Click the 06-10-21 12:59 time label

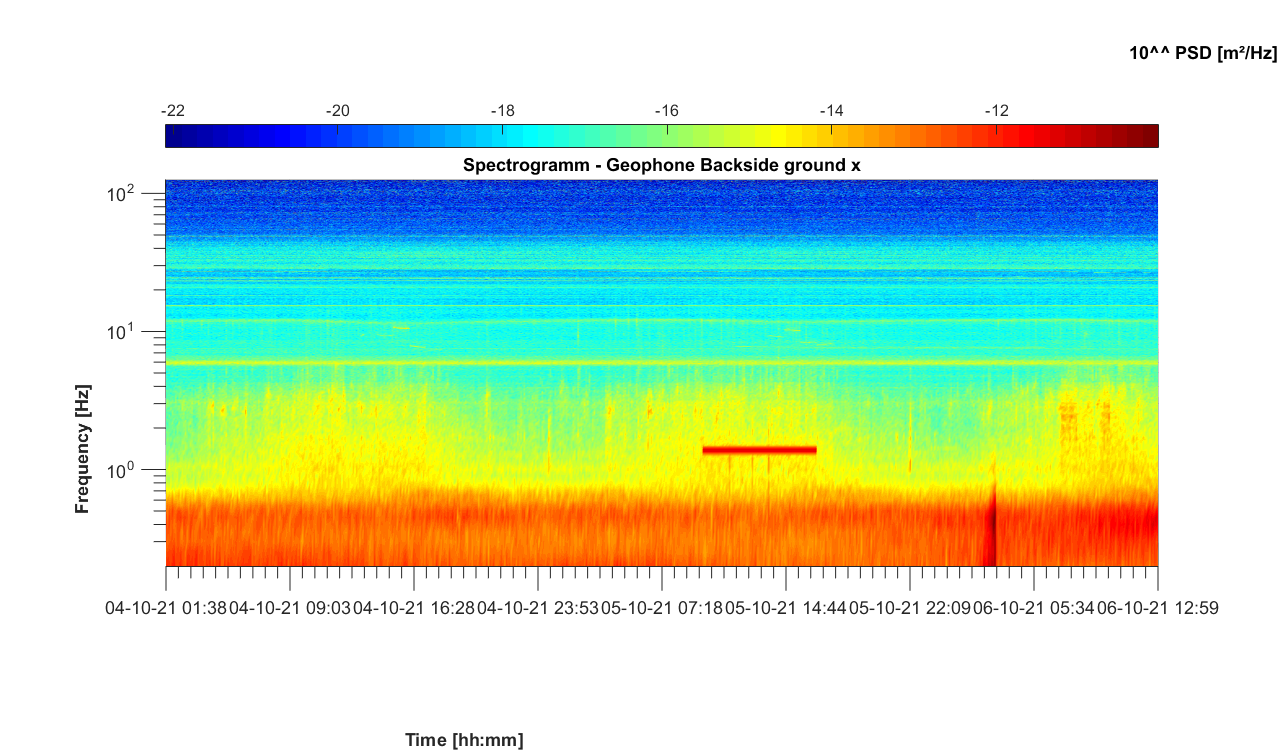1158,607
